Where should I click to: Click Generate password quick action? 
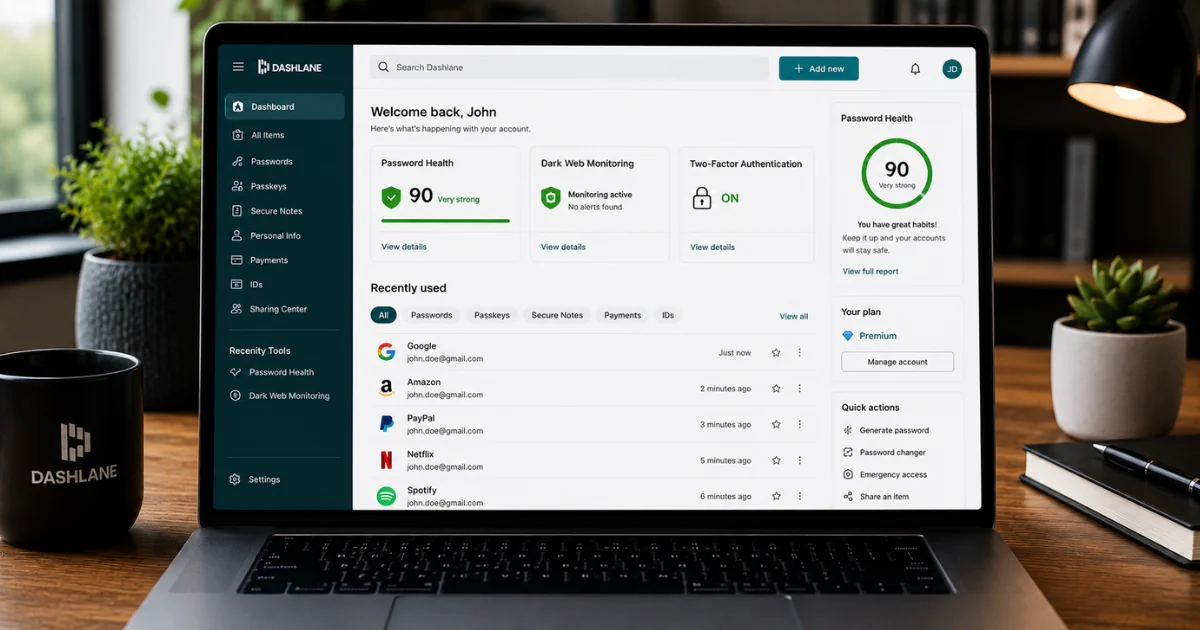click(x=886, y=430)
